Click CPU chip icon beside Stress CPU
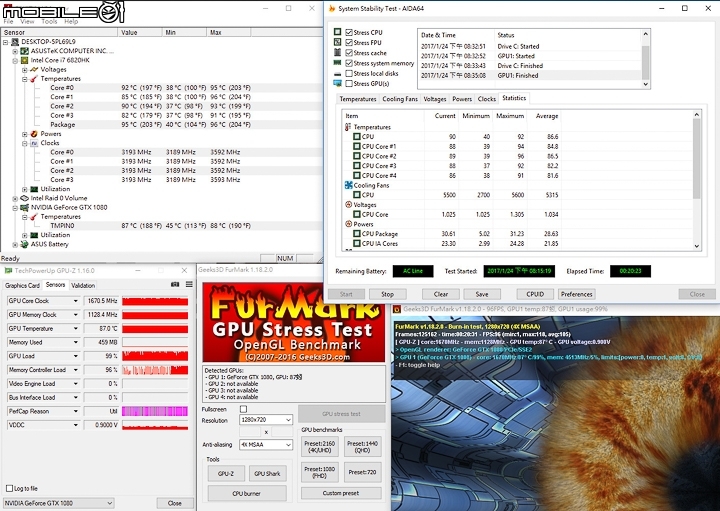 [338, 32]
